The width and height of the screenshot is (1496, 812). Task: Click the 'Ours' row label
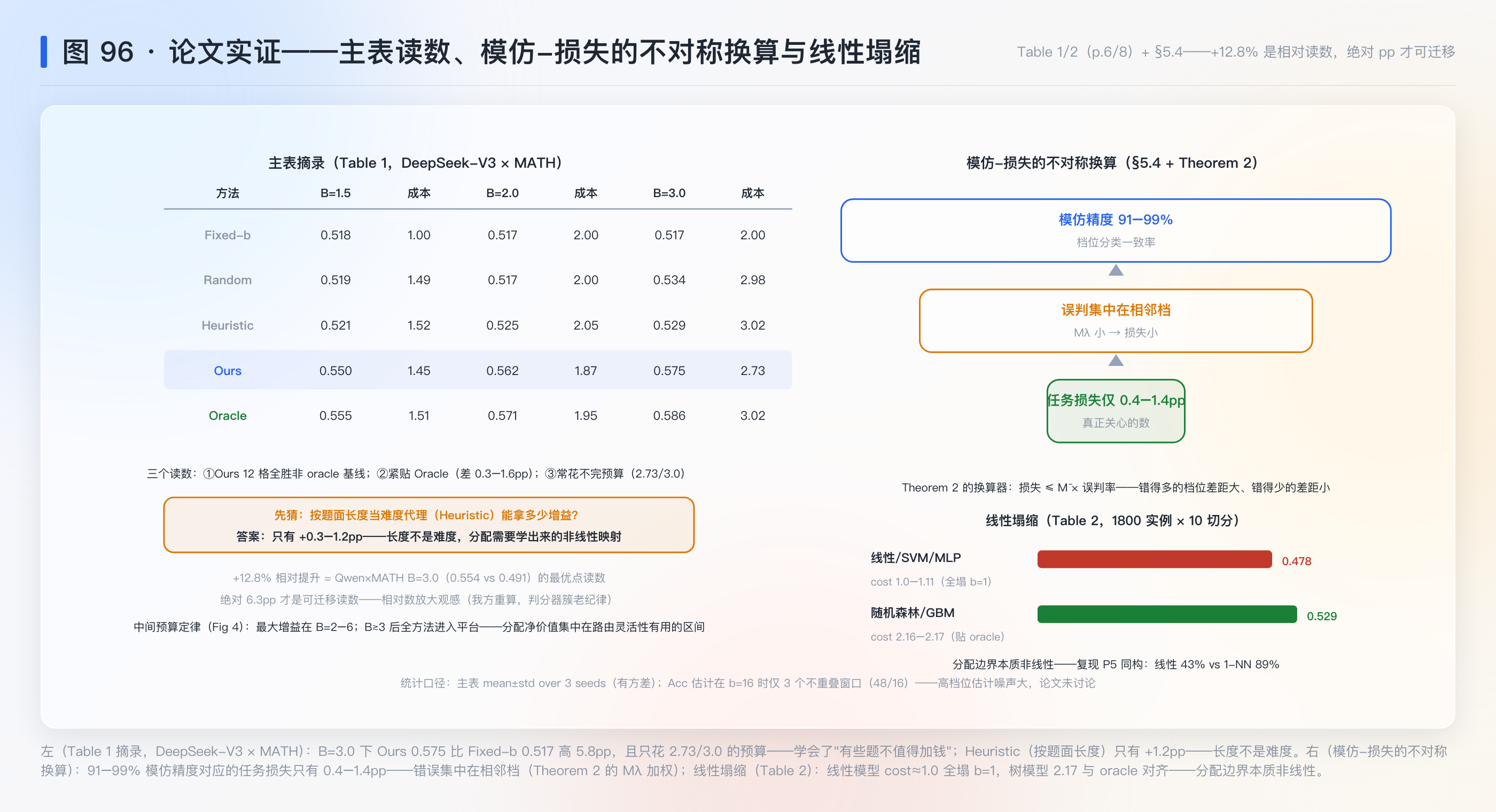[x=228, y=371]
